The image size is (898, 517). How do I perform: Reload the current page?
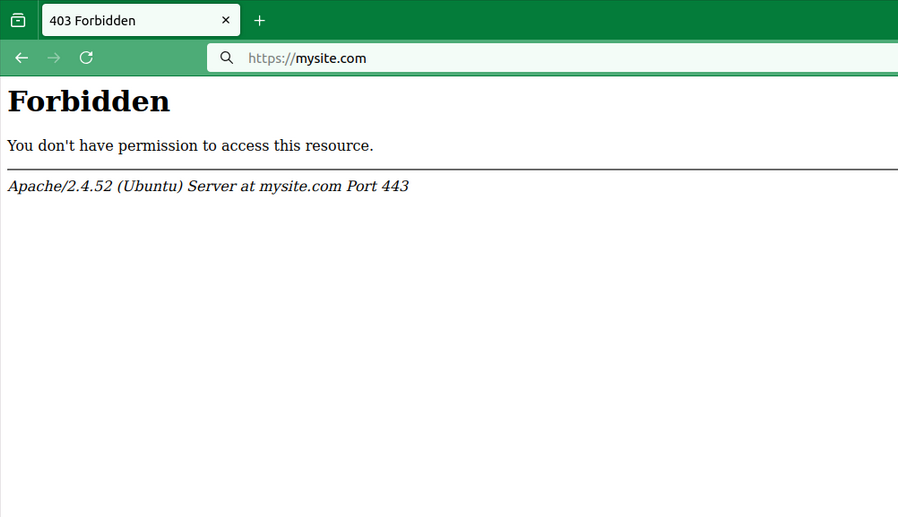click(86, 58)
